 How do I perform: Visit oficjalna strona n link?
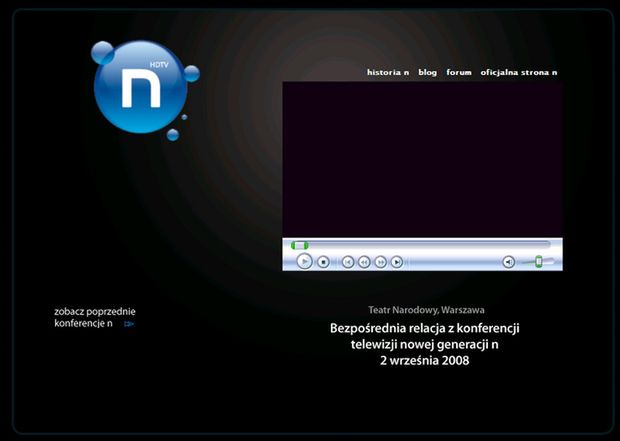pyautogui.click(x=519, y=72)
